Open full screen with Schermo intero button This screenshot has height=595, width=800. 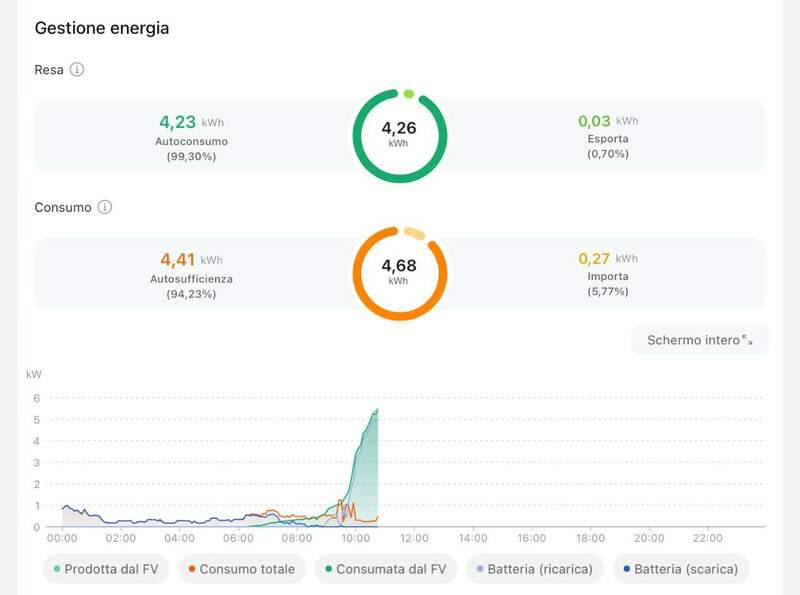coord(699,341)
